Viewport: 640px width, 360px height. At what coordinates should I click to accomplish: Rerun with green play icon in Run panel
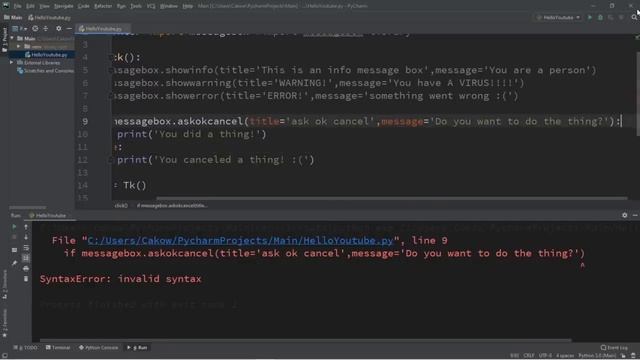[x=14, y=227]
